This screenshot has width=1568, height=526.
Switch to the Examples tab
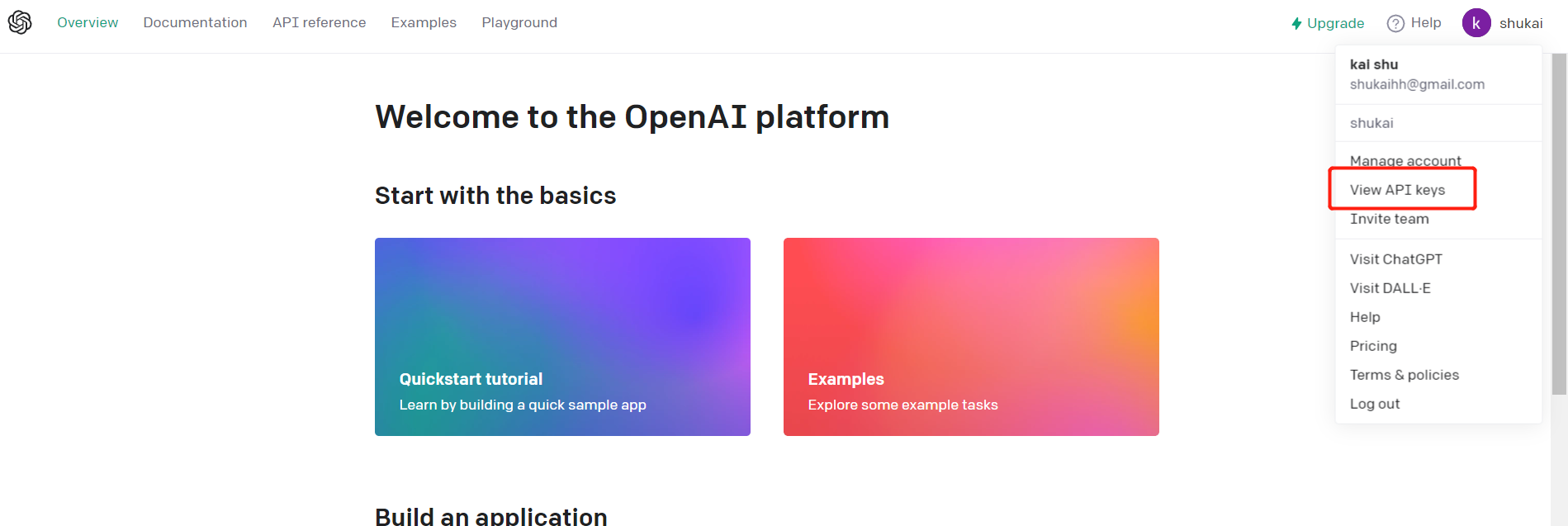click(424, 22)
